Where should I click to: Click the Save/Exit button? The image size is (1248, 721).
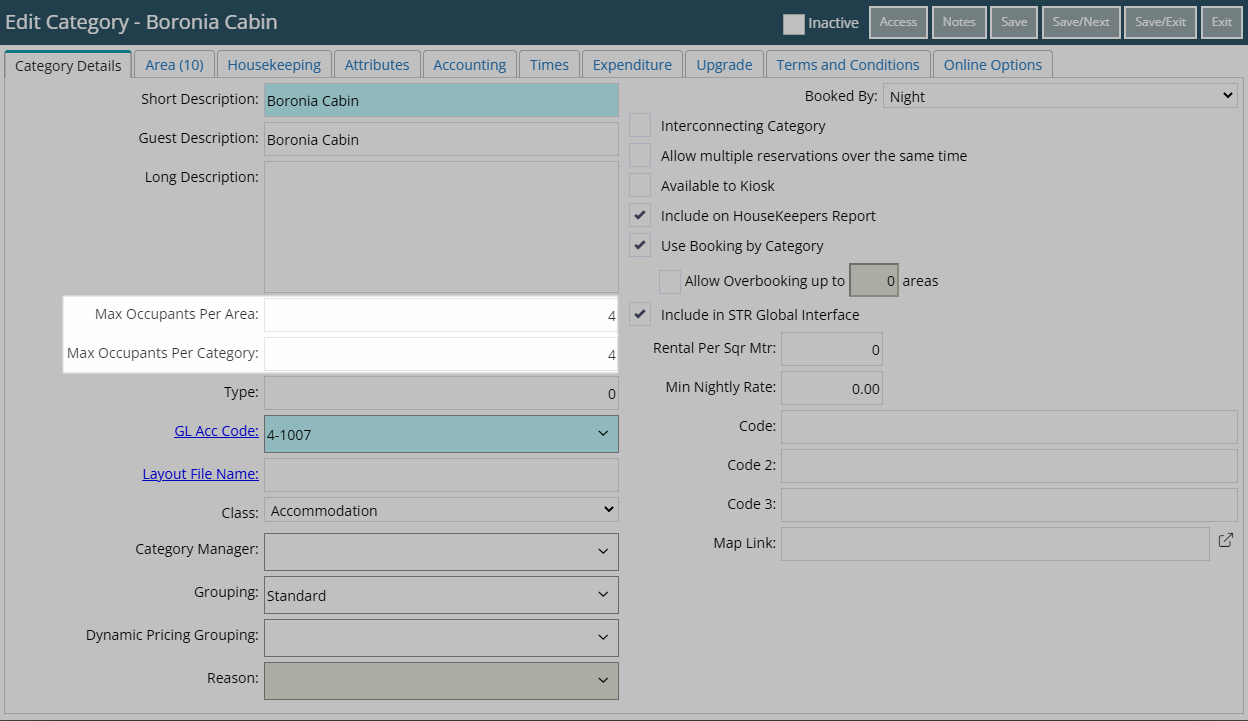[1160, 22]
